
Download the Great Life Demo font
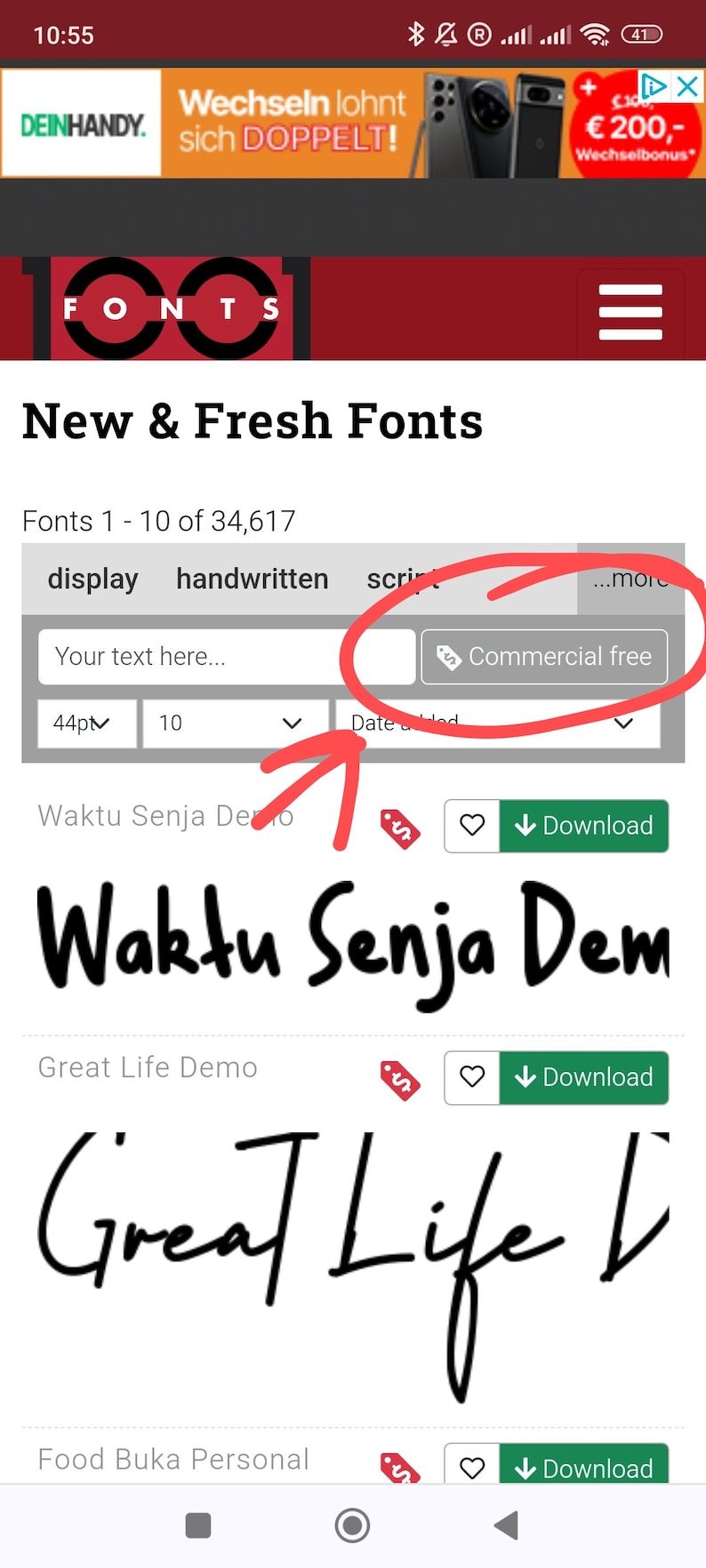point(584,1077)
